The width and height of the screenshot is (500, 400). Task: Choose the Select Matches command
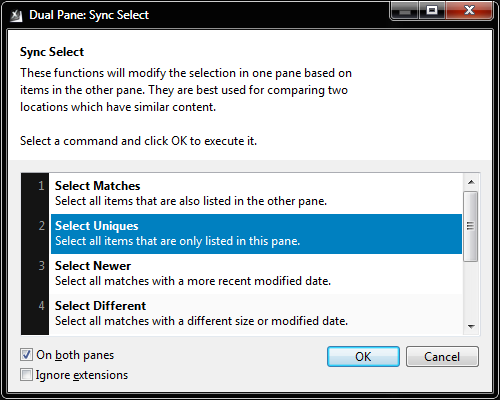[256, 193]
